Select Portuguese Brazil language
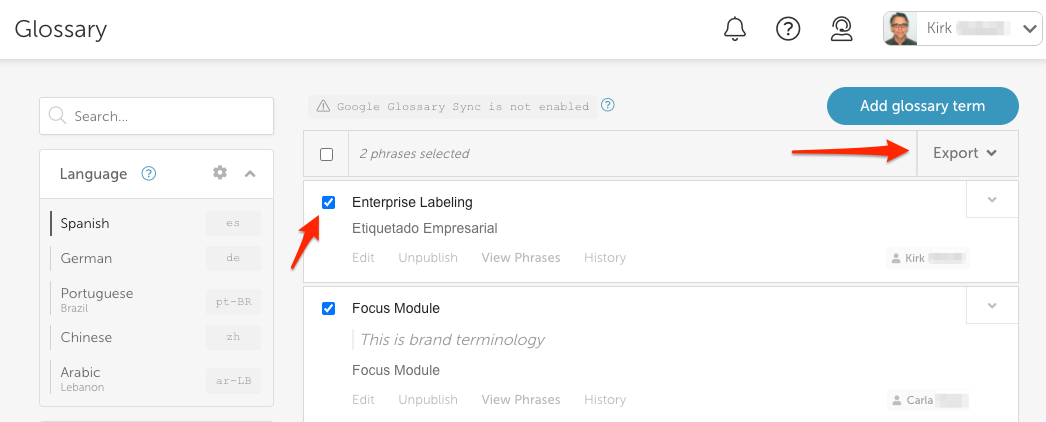This screenshot has width=1046, height=422. point(96,298)
